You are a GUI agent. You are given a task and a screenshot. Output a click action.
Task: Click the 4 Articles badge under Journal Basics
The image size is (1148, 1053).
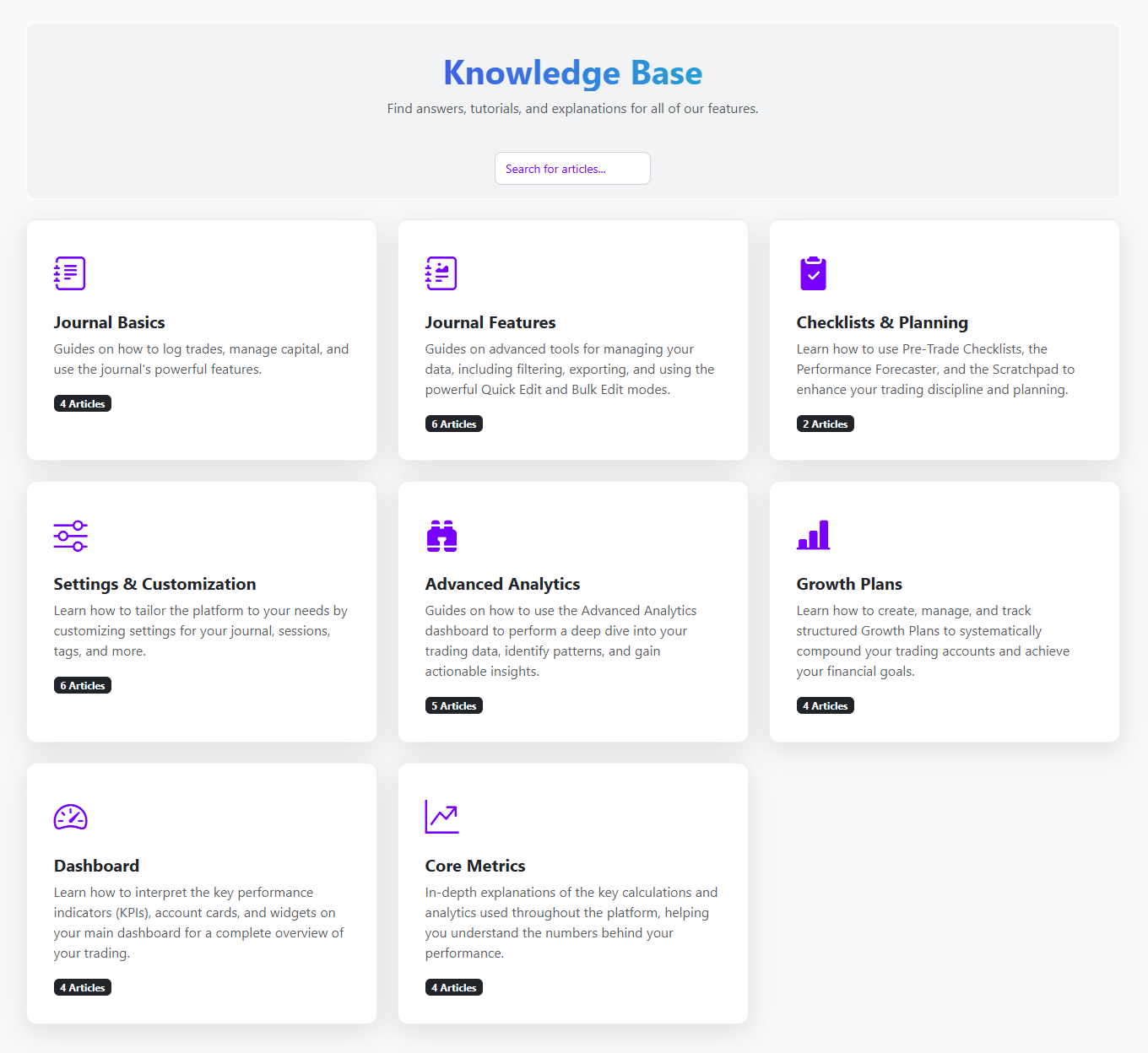point(82,403)
